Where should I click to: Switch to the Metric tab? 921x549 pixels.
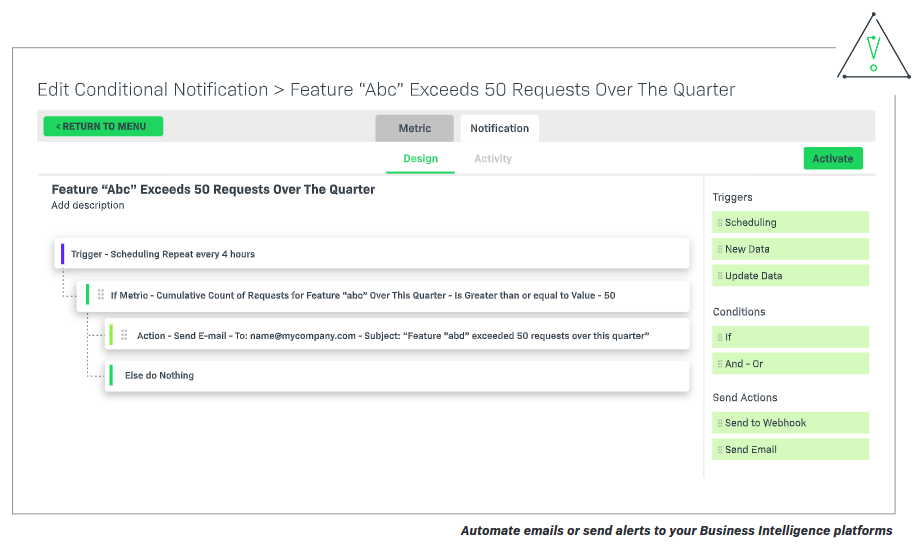click(414, 128)
